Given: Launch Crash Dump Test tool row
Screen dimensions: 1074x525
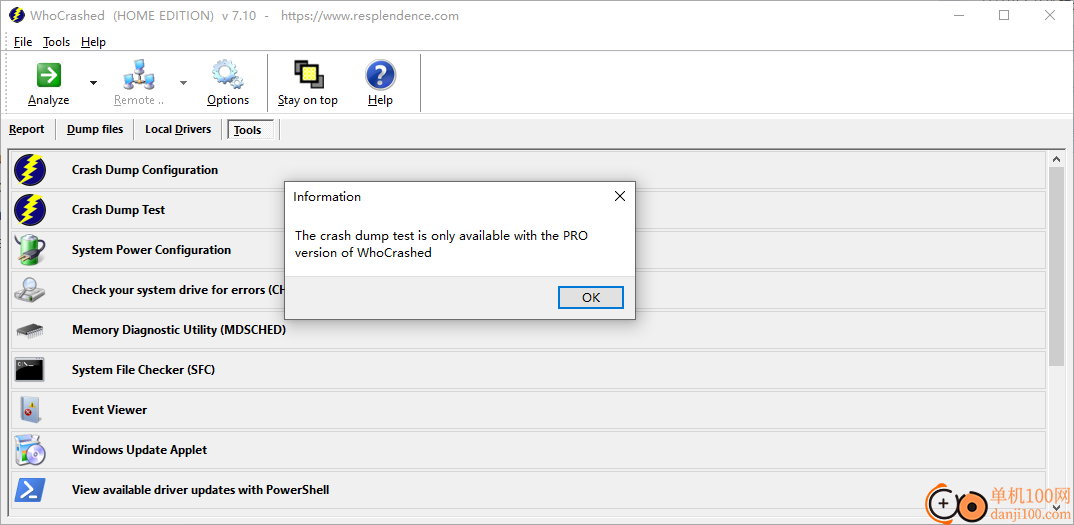Looking at the screenshot, I should pos(528,210).
